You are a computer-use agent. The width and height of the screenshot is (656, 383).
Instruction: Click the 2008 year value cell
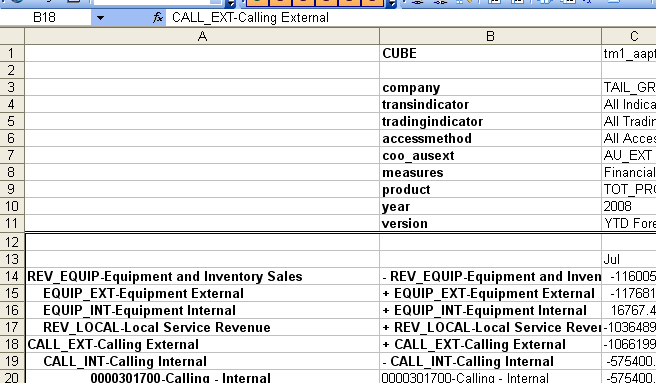(x=629, y=206)
